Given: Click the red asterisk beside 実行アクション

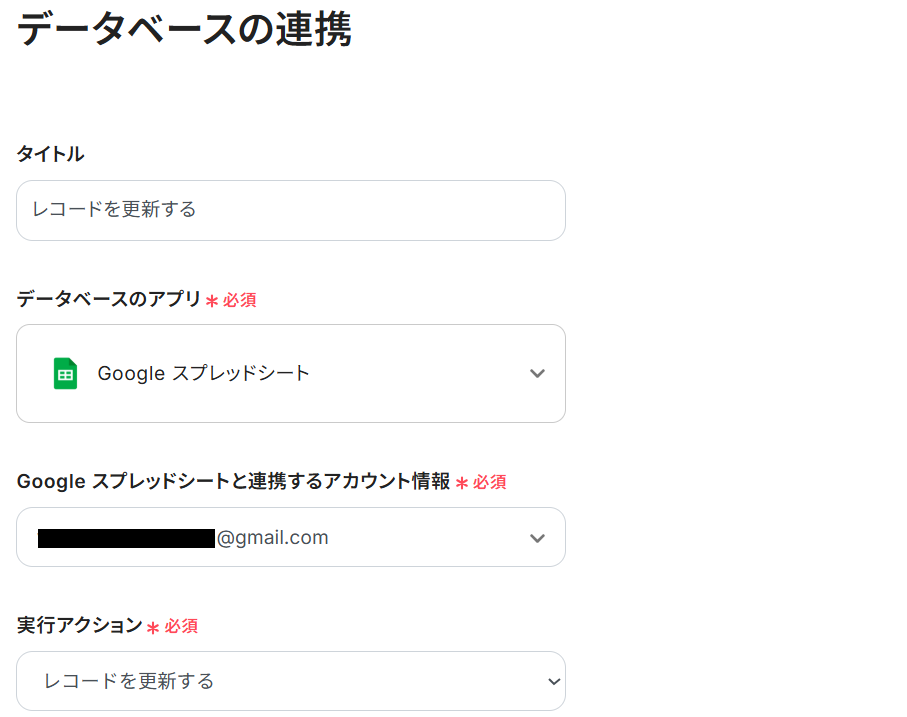Looking at the screenshot, I should [x=153, y=627].
